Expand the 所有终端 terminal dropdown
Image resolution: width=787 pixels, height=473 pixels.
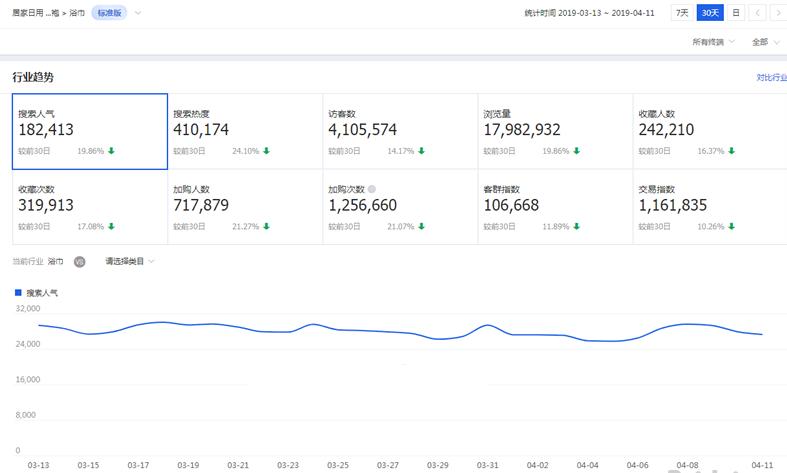(x=713, y=42)
